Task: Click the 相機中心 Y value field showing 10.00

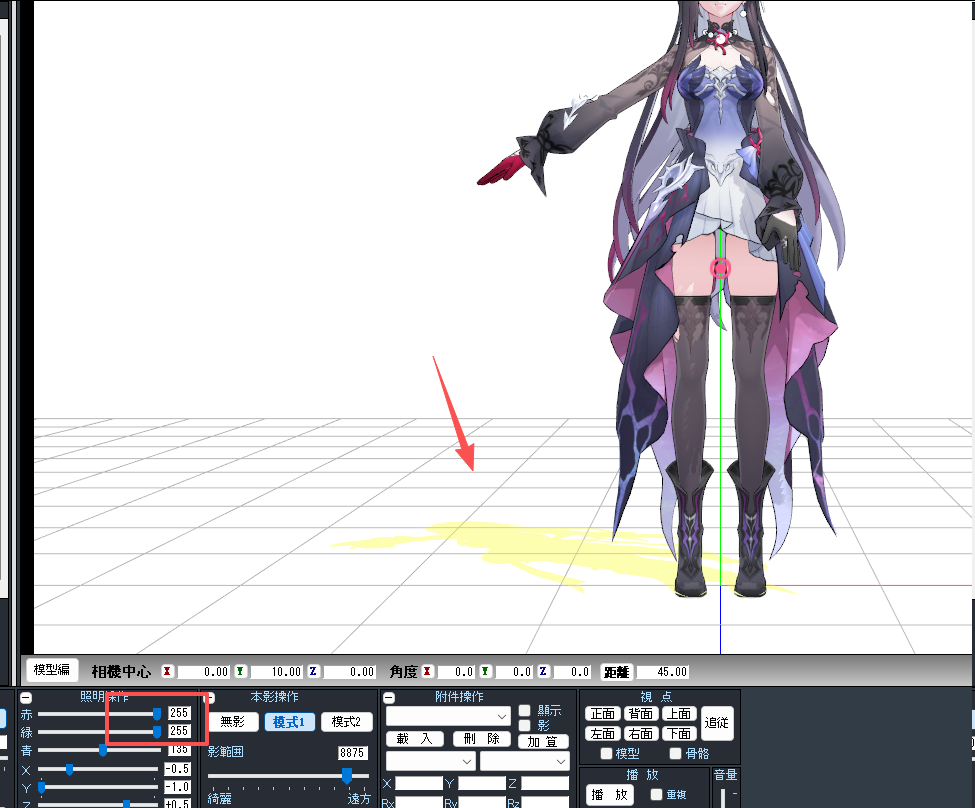Action: pos(277,672)
